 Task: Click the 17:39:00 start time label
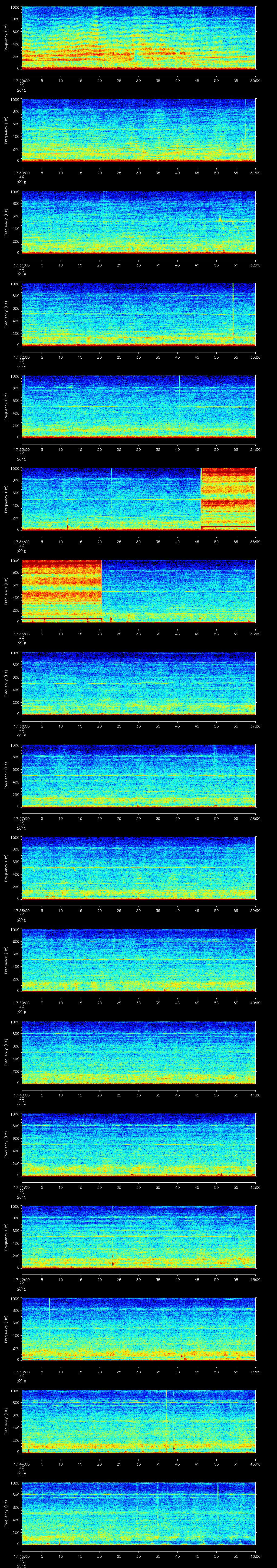point(21,1003)
